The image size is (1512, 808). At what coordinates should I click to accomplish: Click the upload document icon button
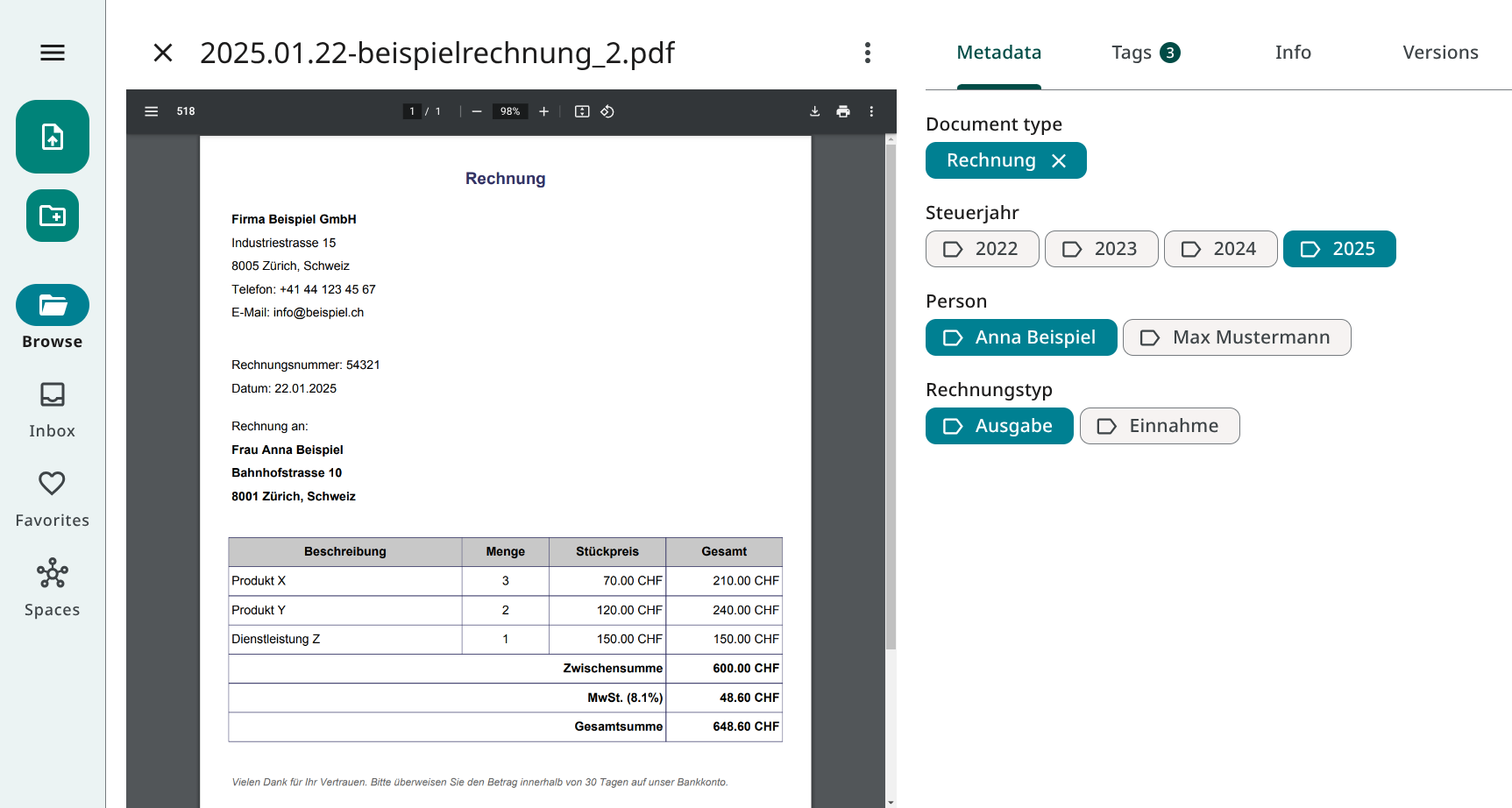coord(53,137)
